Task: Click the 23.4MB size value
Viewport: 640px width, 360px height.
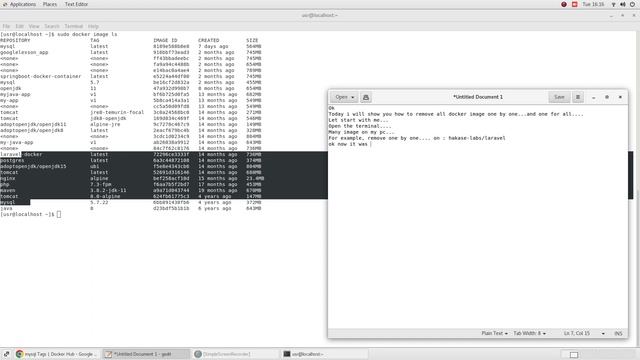Action: (255, 178)
